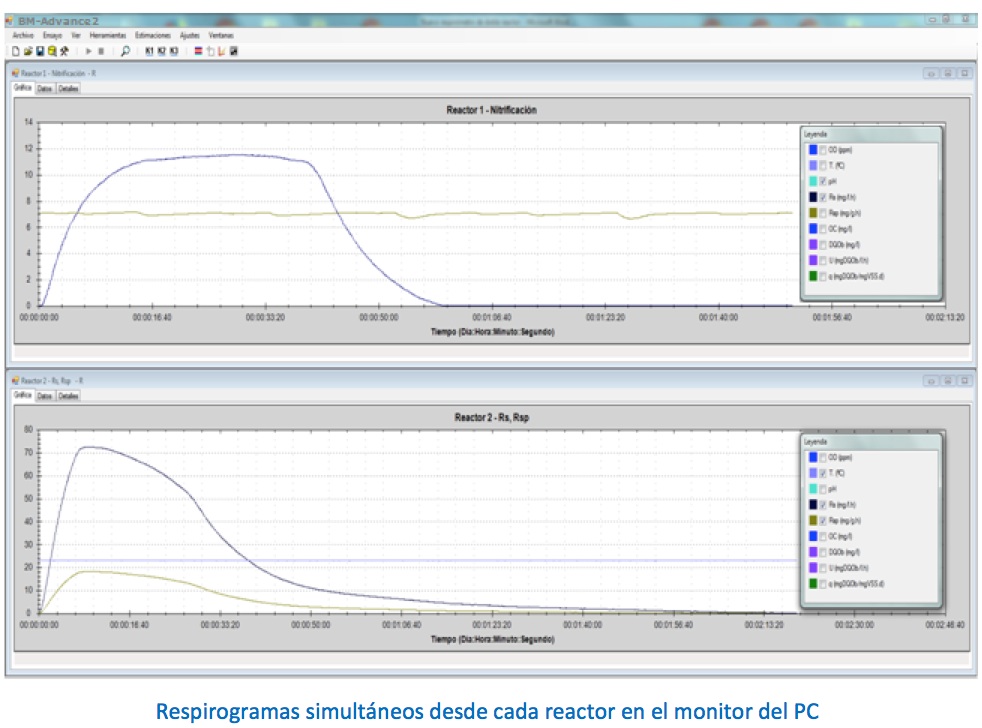
Task: Start the test with the Play icon
Action: 88,51
